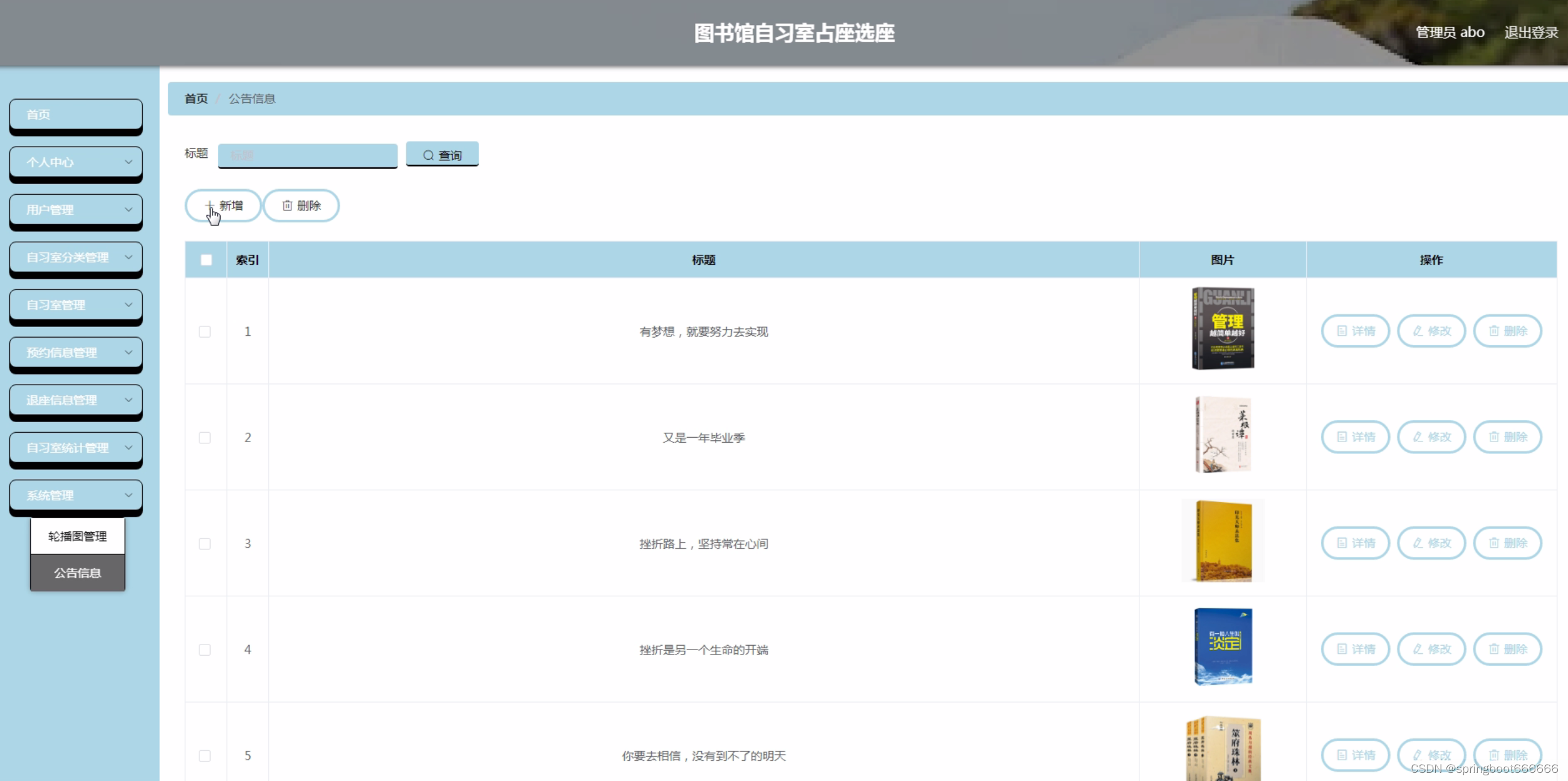The width and height of the screenshot is (1568, 781).
Task: Expand the 用户管理 sidebar menu
Action: (76, 210)
